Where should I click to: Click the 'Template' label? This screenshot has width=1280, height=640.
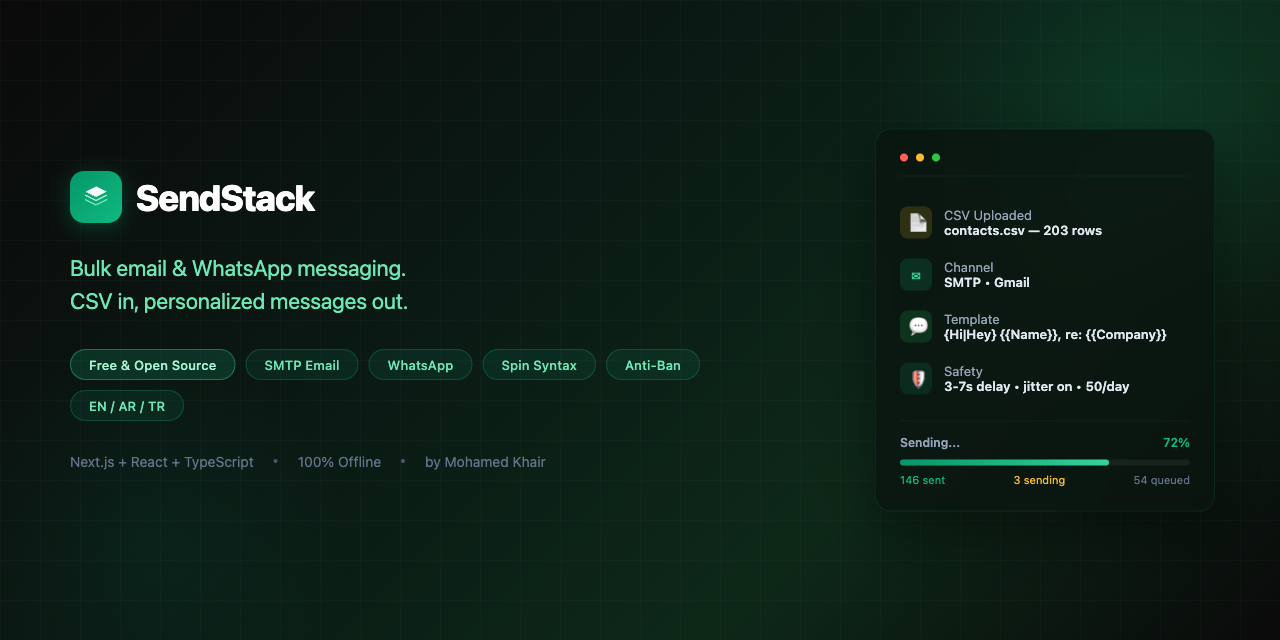point(972,320)
